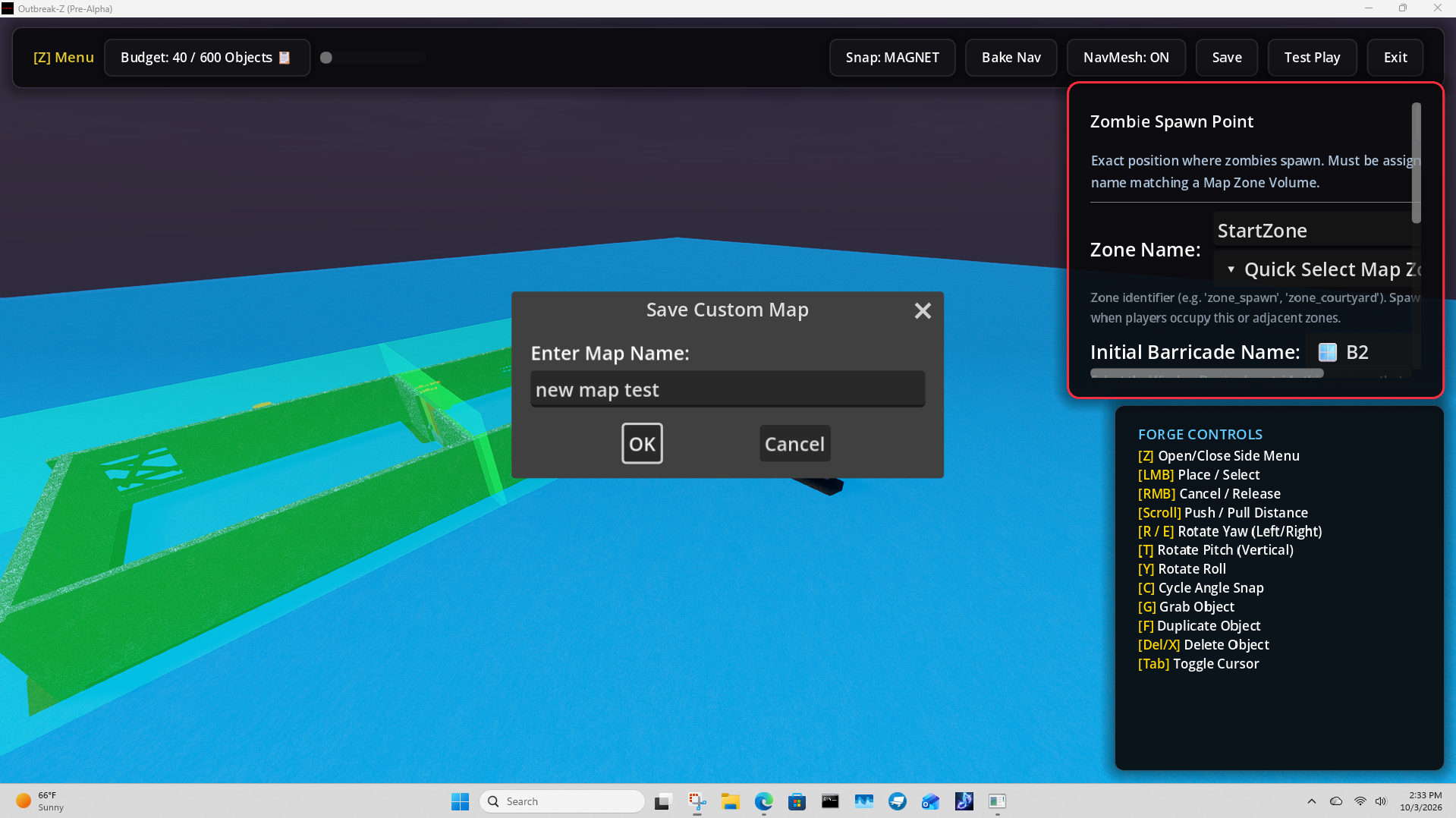
Task: Click the taskbar Search box
Action: (x=562, y=801)
